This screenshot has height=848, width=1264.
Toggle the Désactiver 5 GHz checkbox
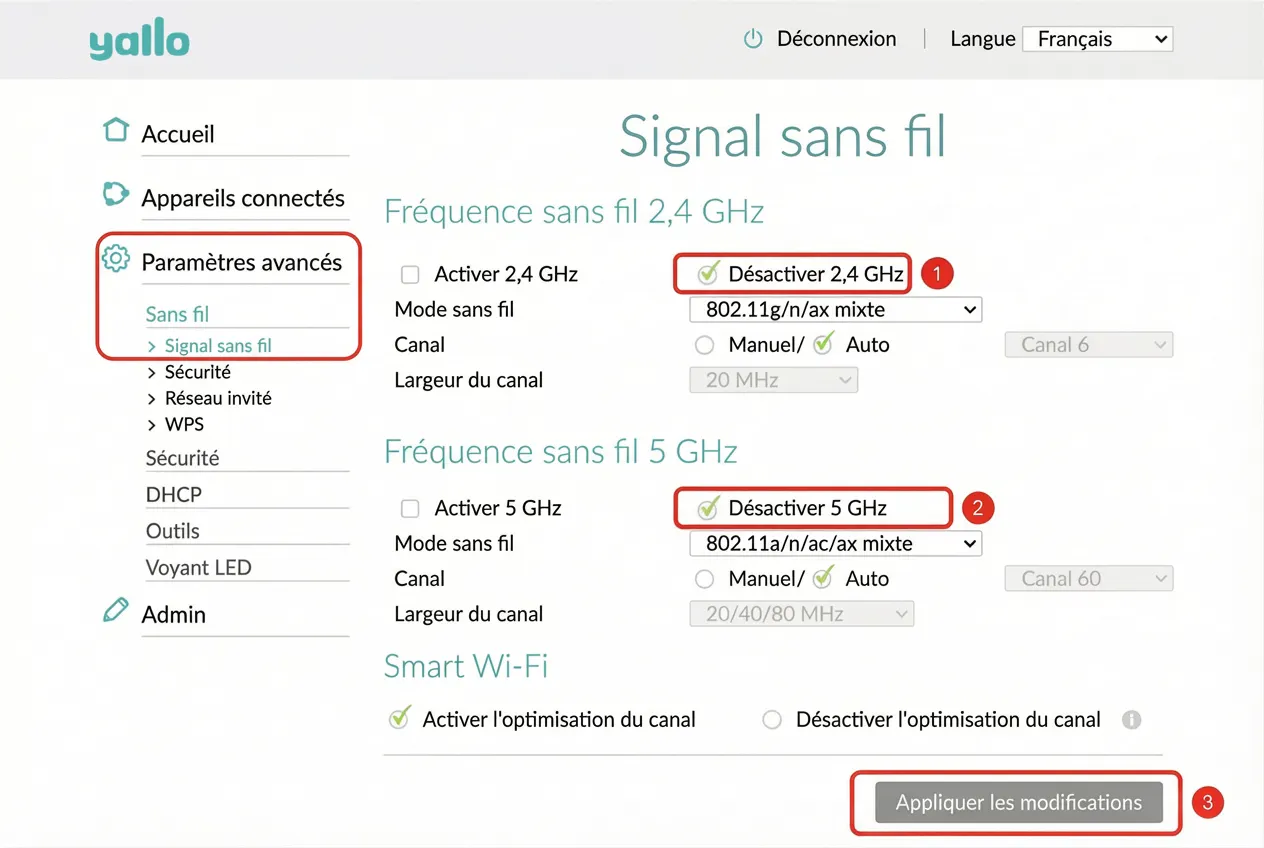[x=708, y=507]
